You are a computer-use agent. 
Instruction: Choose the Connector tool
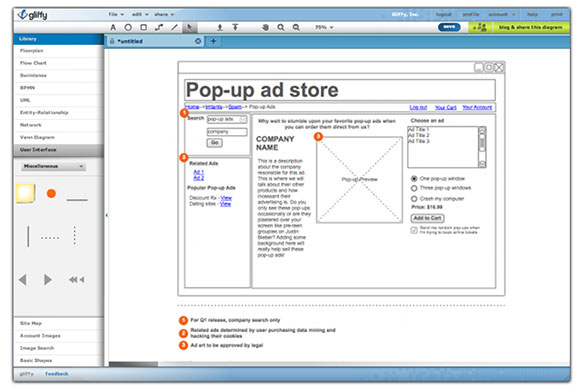159,27
